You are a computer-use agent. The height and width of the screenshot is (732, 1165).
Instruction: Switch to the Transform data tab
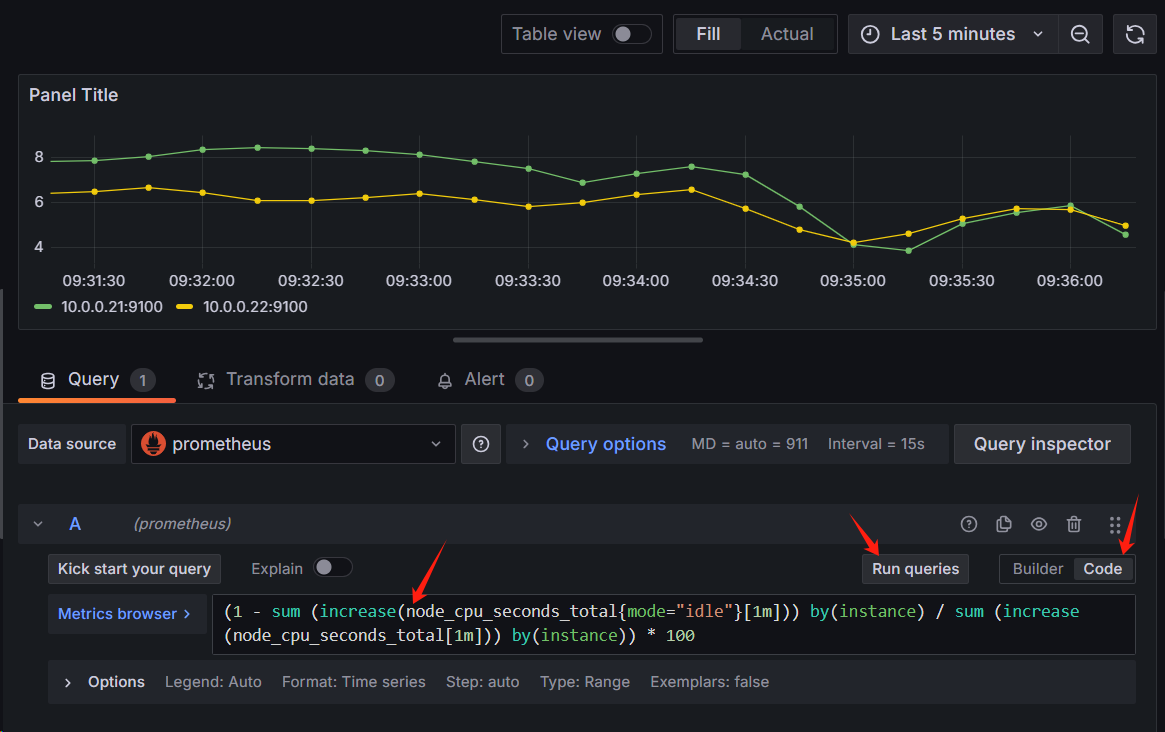pyautogui.click(x=290, y=380)
